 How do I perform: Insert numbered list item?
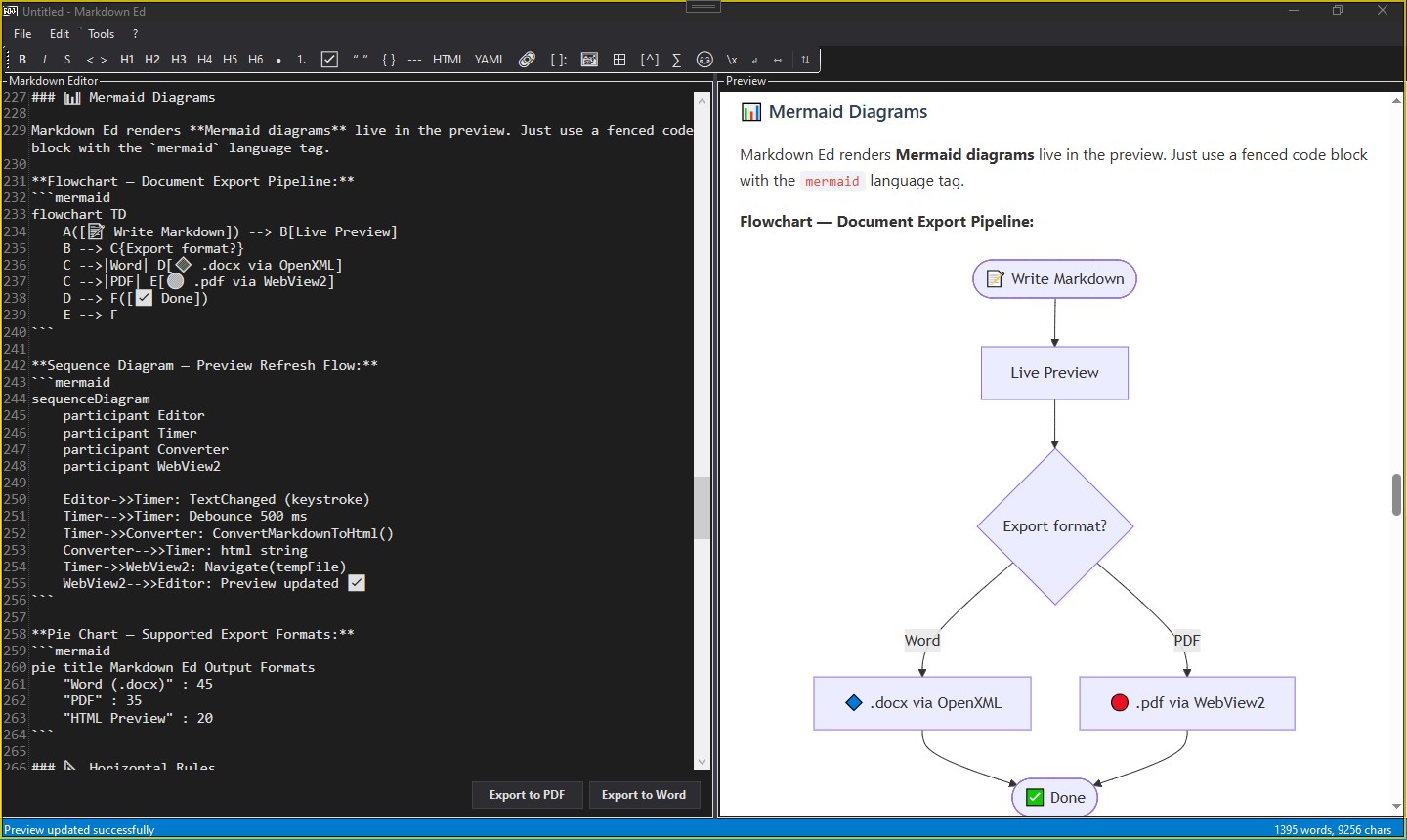pyautogui.click(x=302, y=60)
